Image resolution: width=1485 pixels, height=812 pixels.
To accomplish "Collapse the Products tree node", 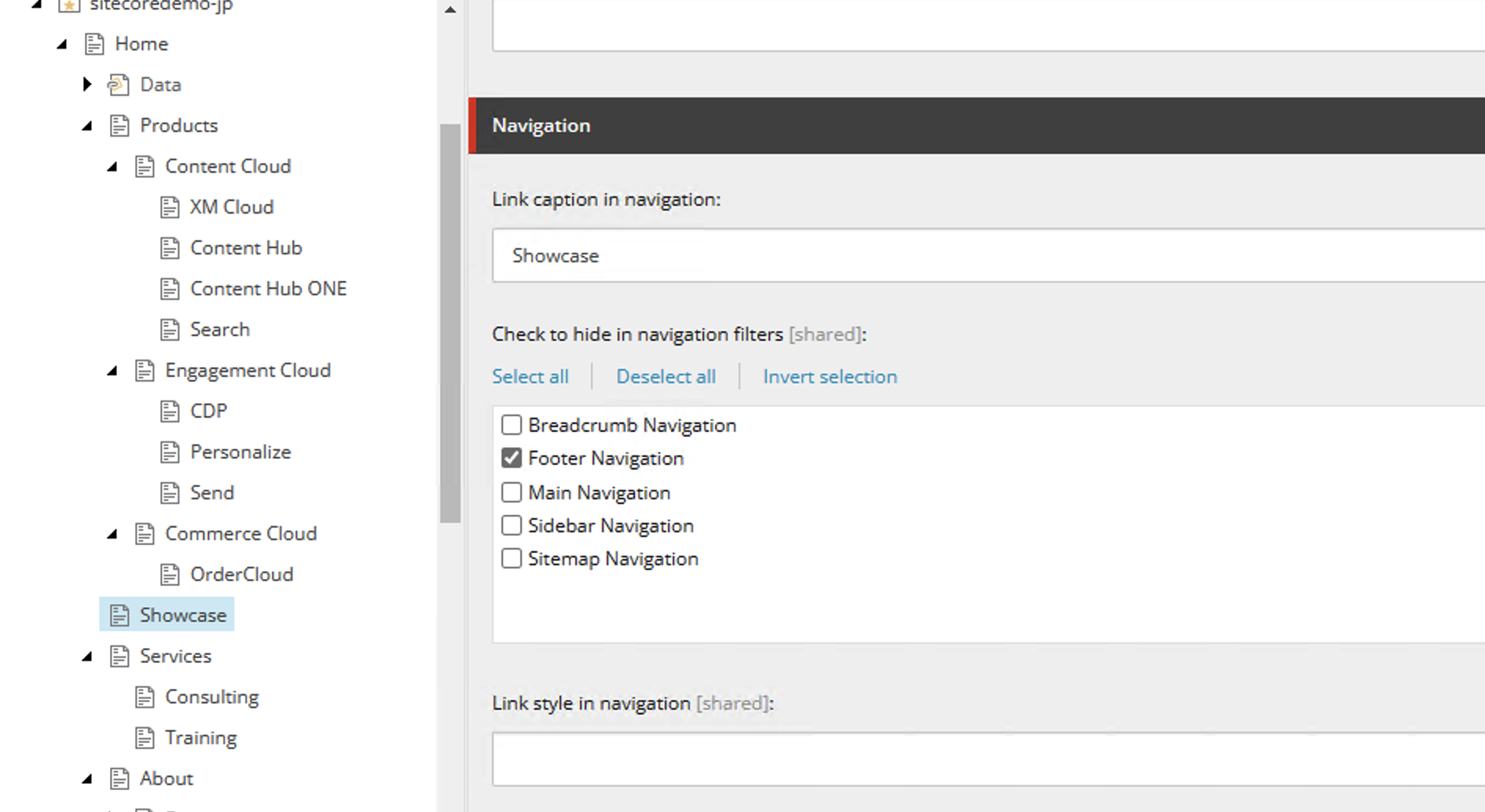I will pos(87,126).
